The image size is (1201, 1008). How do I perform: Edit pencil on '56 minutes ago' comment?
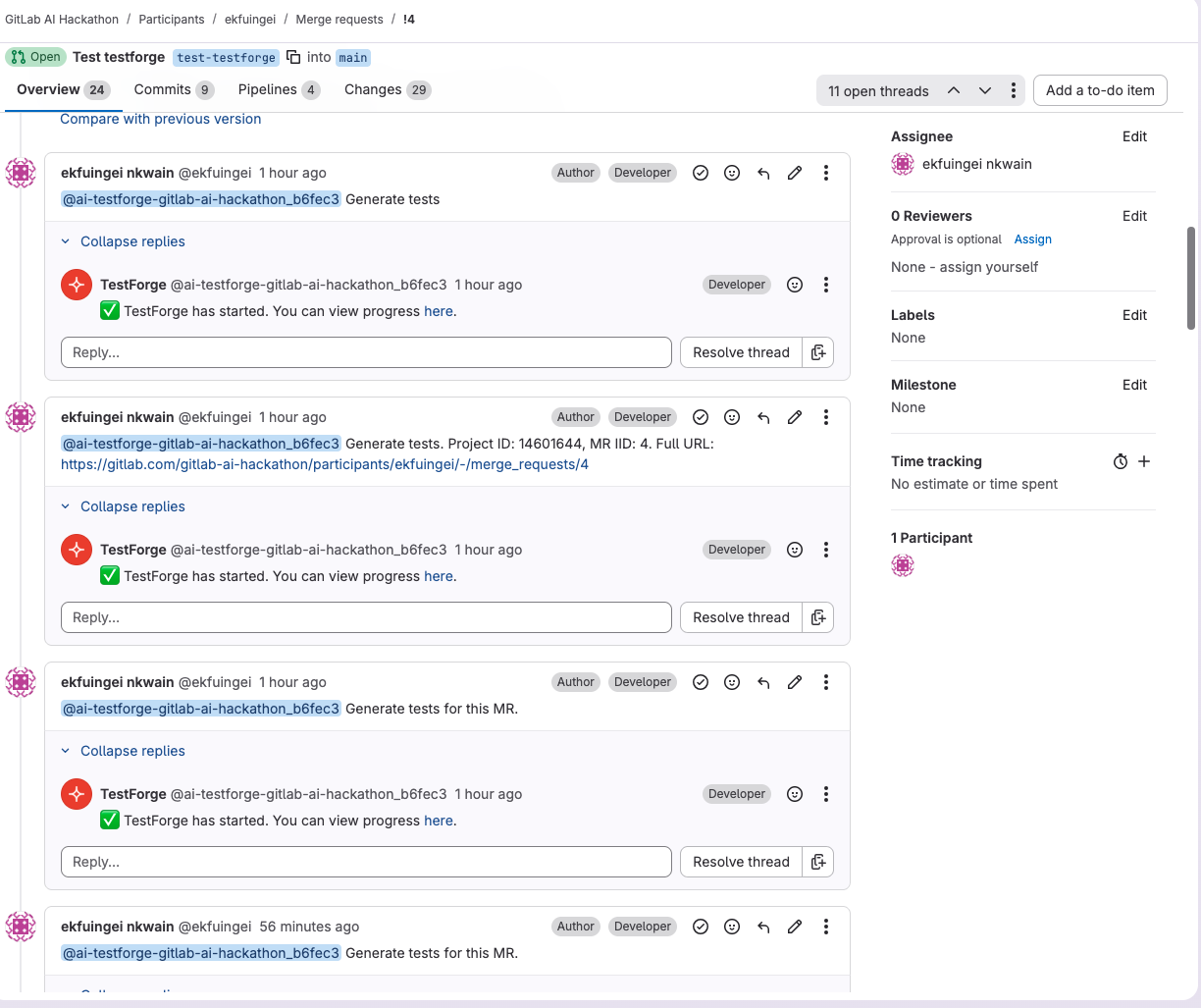point(795,927)
